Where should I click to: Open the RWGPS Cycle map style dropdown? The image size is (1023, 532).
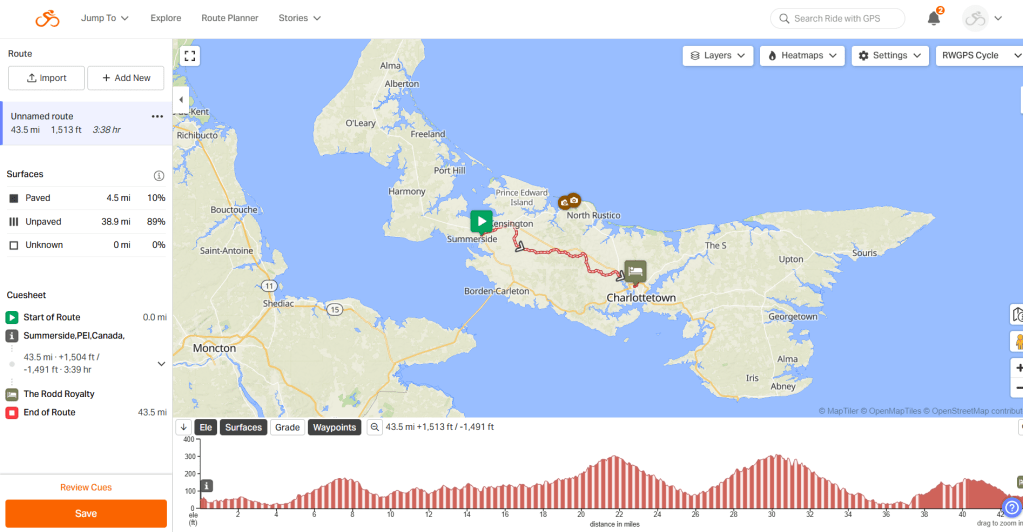976,56
